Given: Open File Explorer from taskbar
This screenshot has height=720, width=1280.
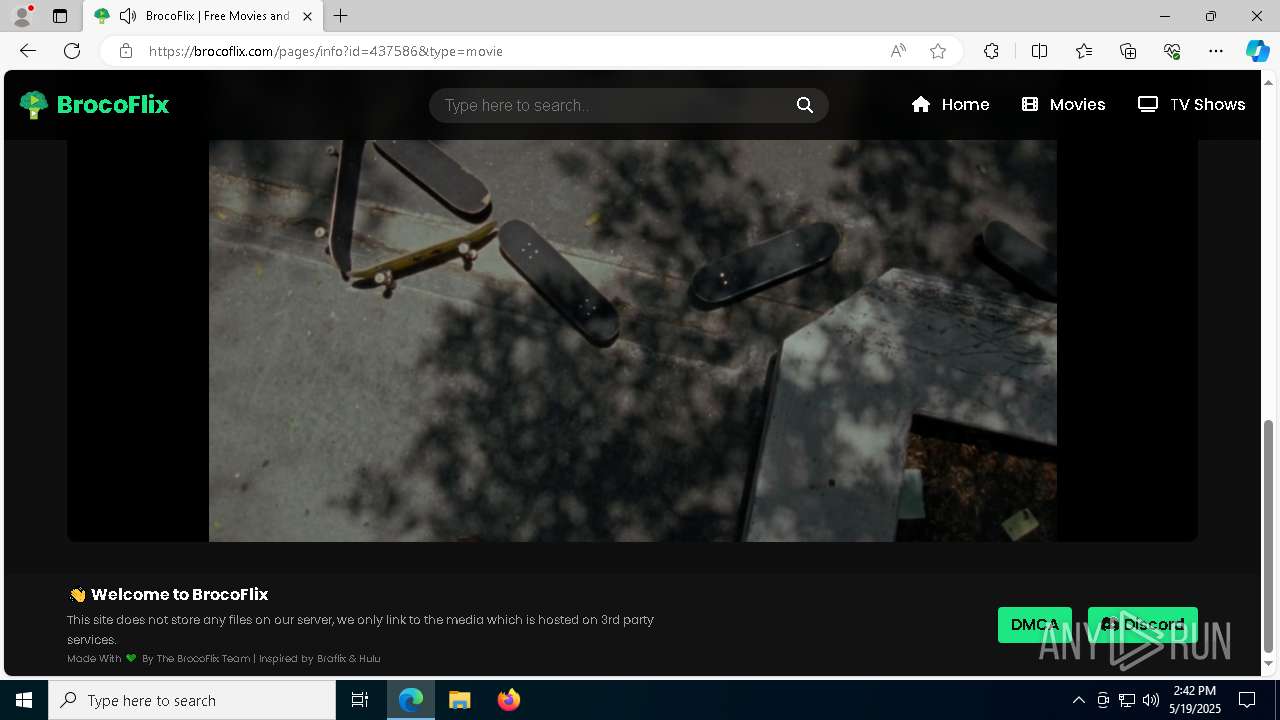Looking at the screenshot, I should 459,700.
